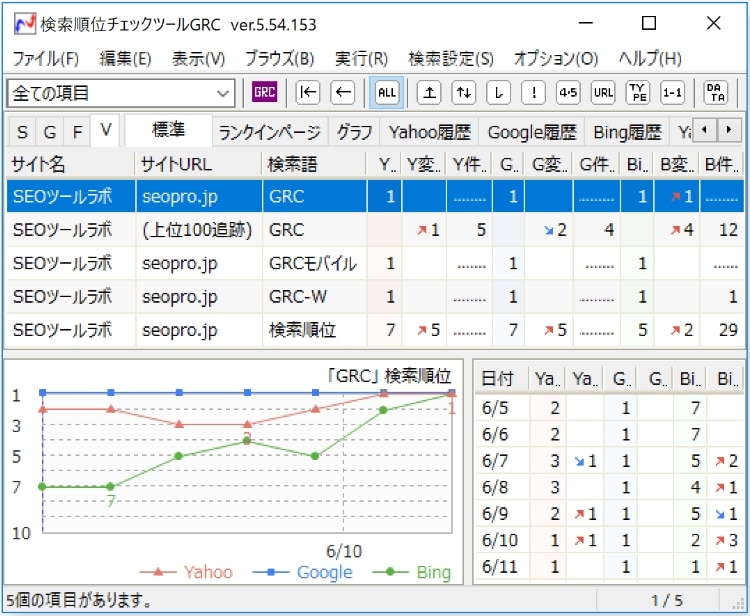Toggle the up-down arrows filter button

(x=463, y=93)
